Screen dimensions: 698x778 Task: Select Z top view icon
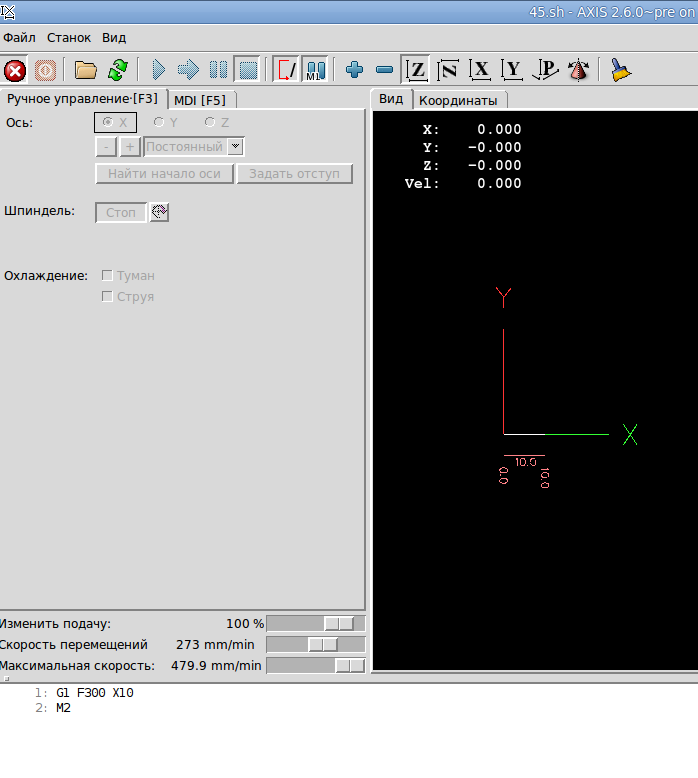coord(416,70)
